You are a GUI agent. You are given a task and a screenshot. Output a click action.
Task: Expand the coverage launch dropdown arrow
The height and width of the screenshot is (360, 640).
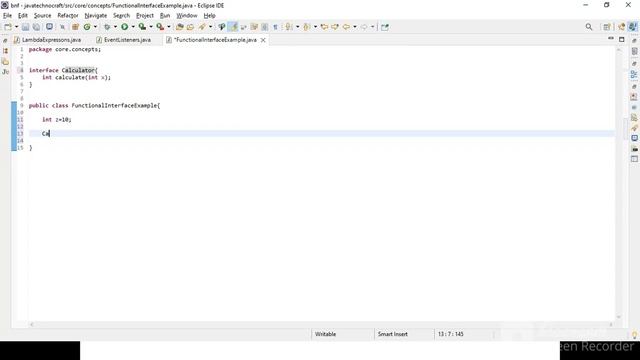coord(96,27)
